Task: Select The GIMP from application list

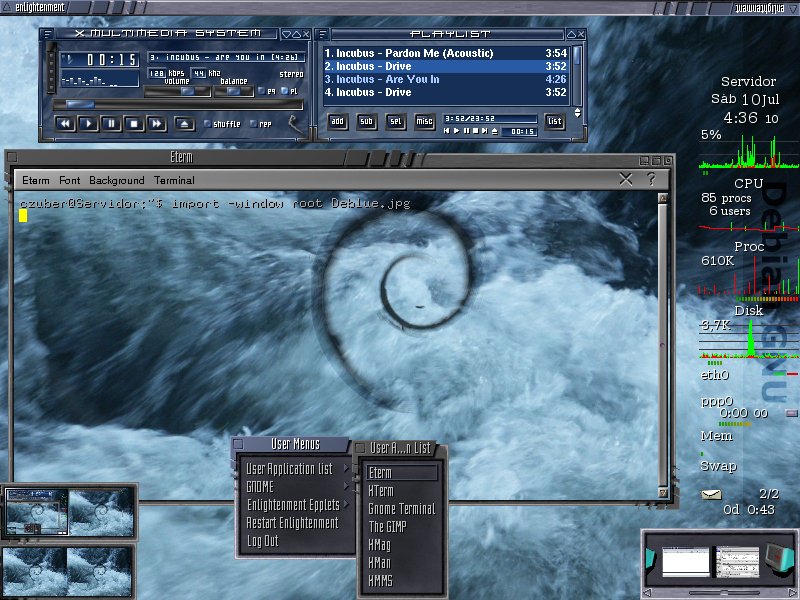Action: 387,527
